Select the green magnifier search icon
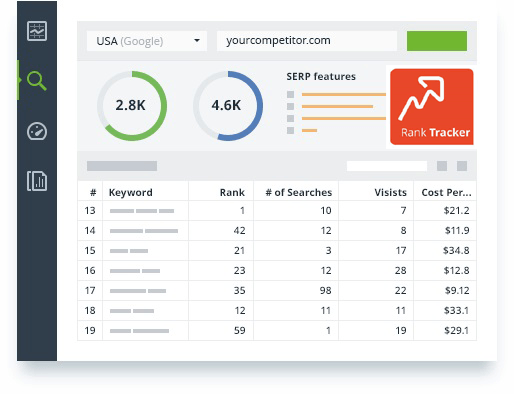The width and height of the screenshot is (514, 394). 37,81
